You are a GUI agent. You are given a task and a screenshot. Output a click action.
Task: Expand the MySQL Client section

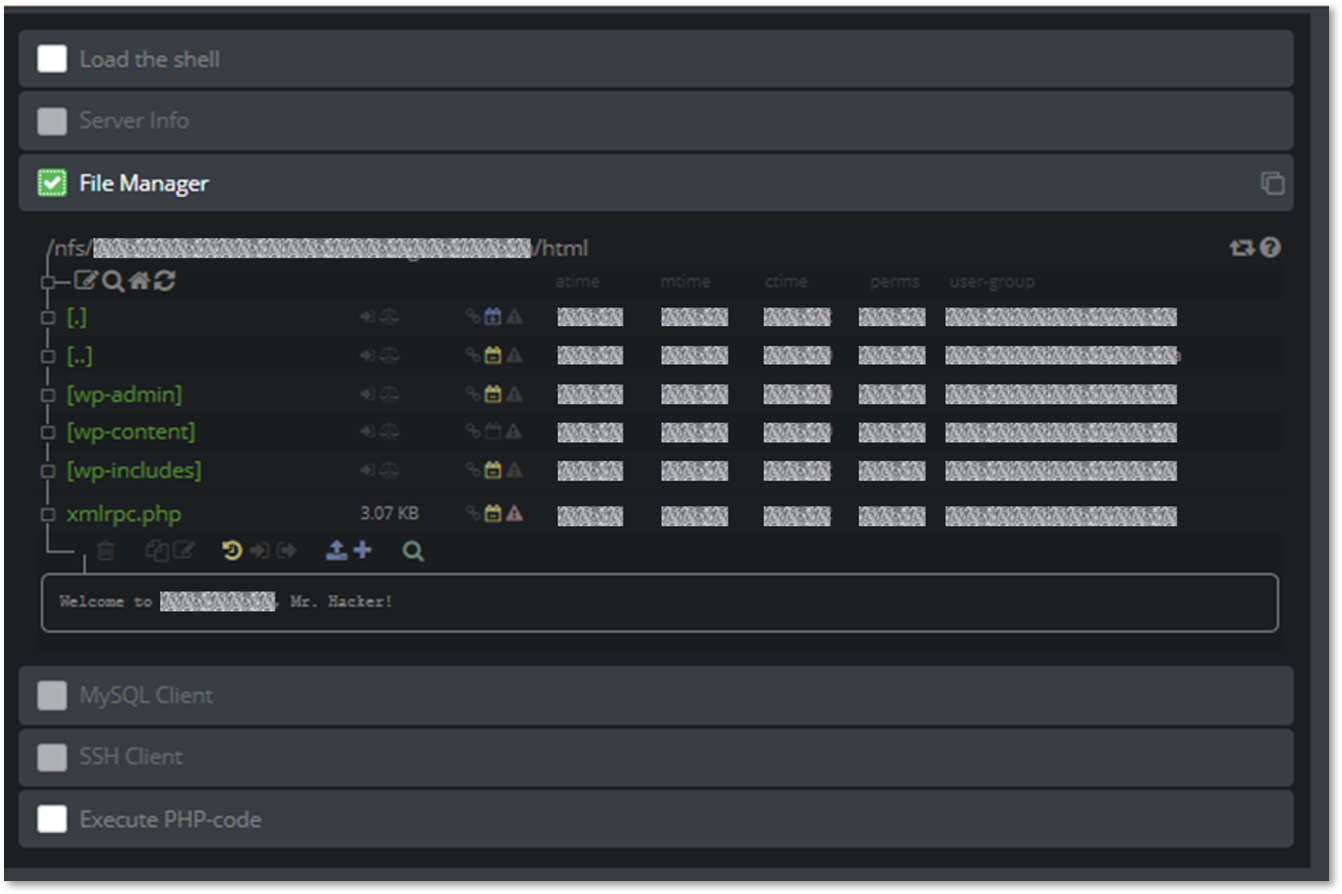click(146, 695)
